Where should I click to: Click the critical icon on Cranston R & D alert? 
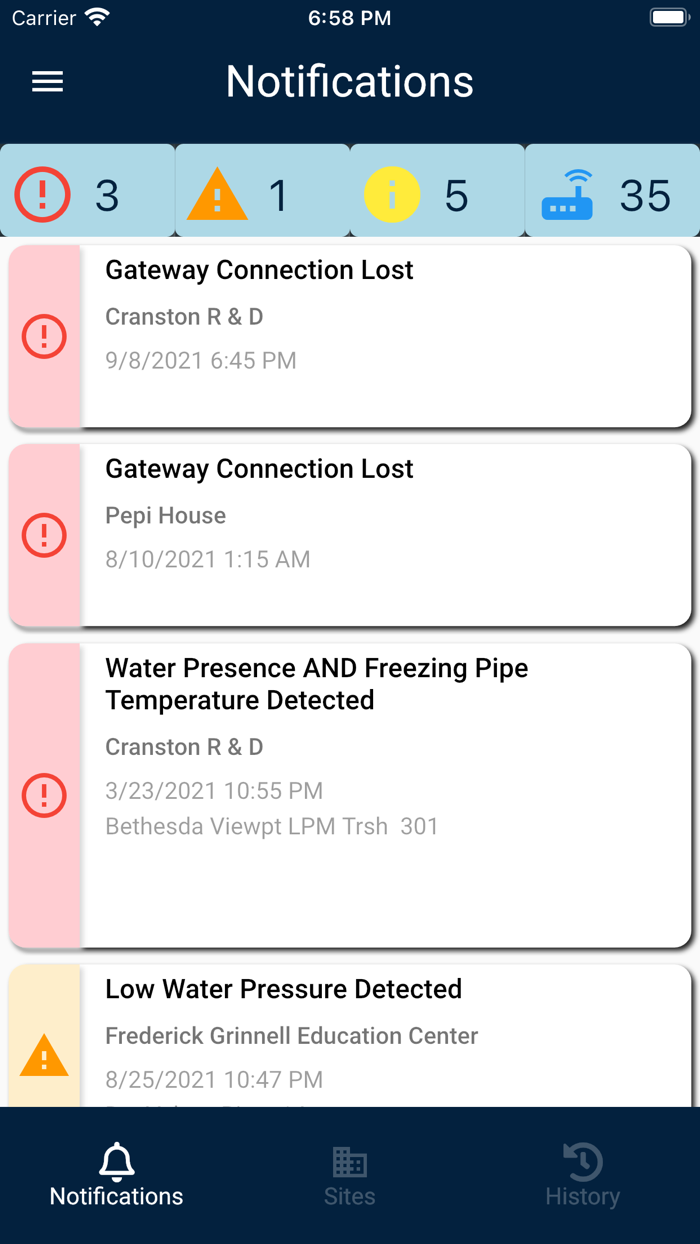[44, 336]
